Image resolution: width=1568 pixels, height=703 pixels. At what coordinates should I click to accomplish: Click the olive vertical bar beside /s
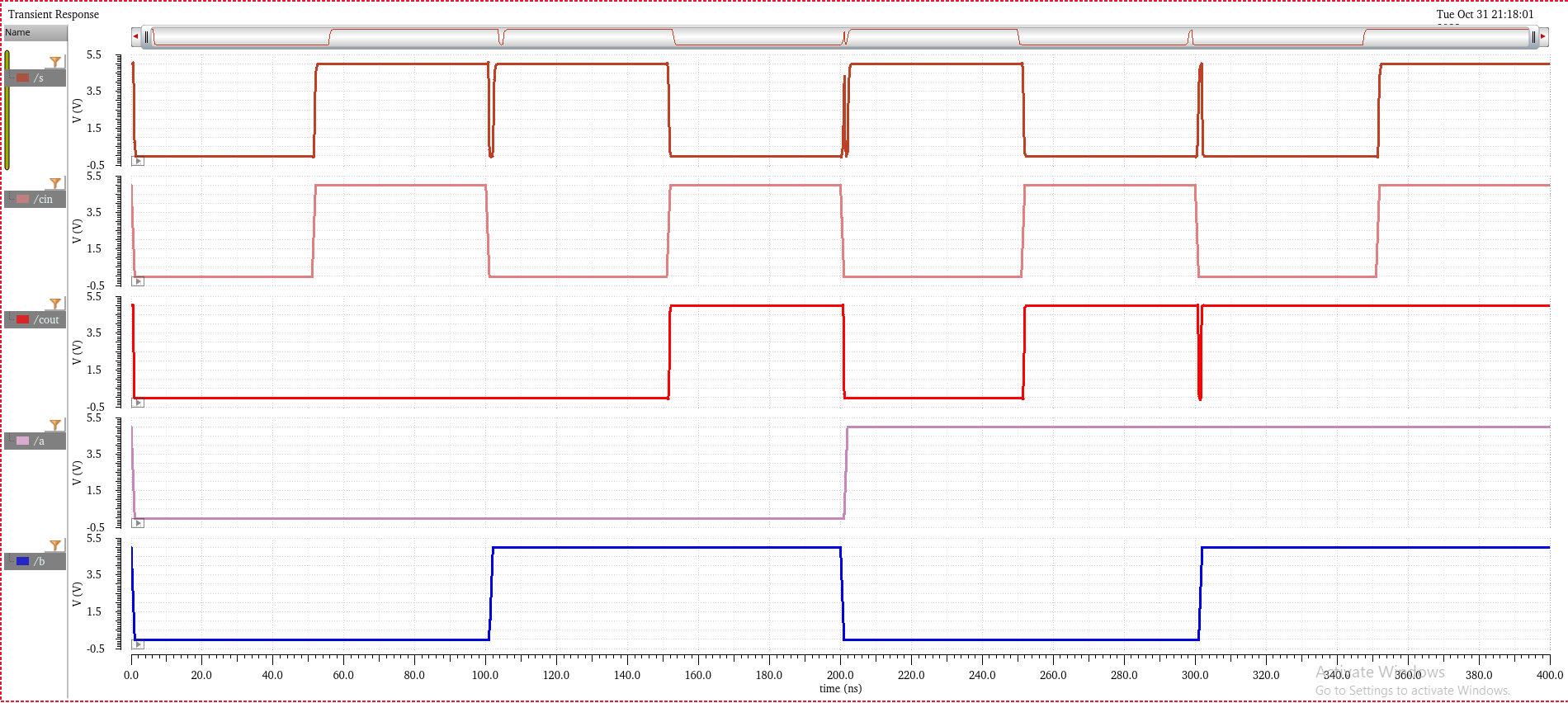pos(7,110)
